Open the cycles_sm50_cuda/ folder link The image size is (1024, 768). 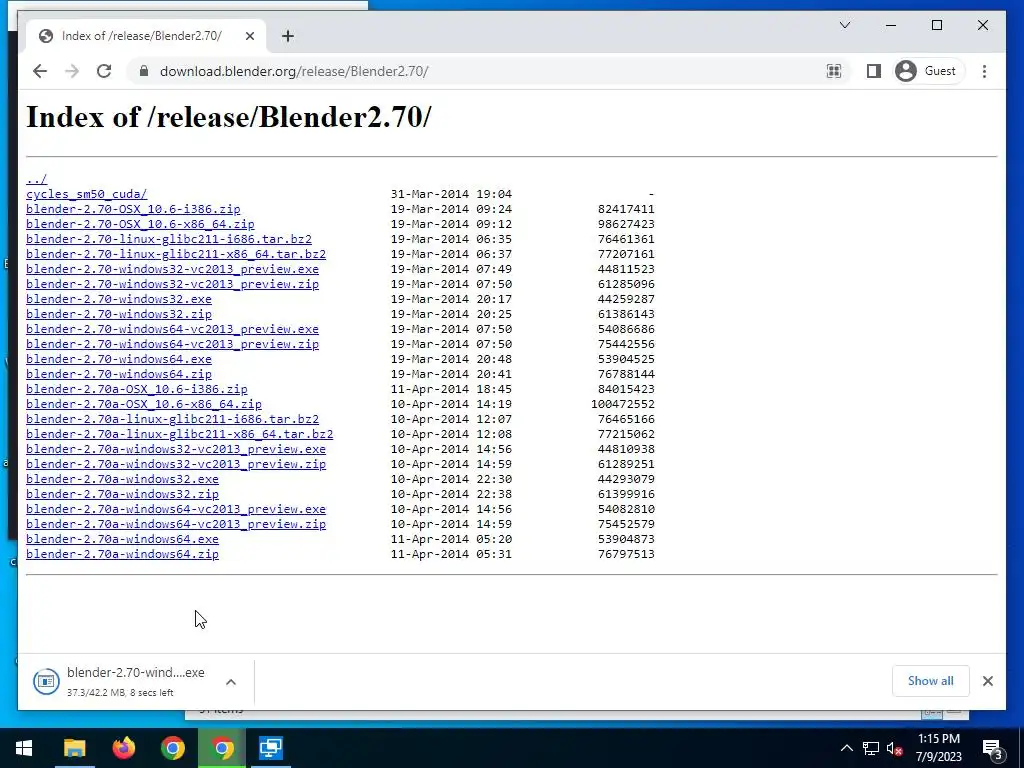(87, 194)
